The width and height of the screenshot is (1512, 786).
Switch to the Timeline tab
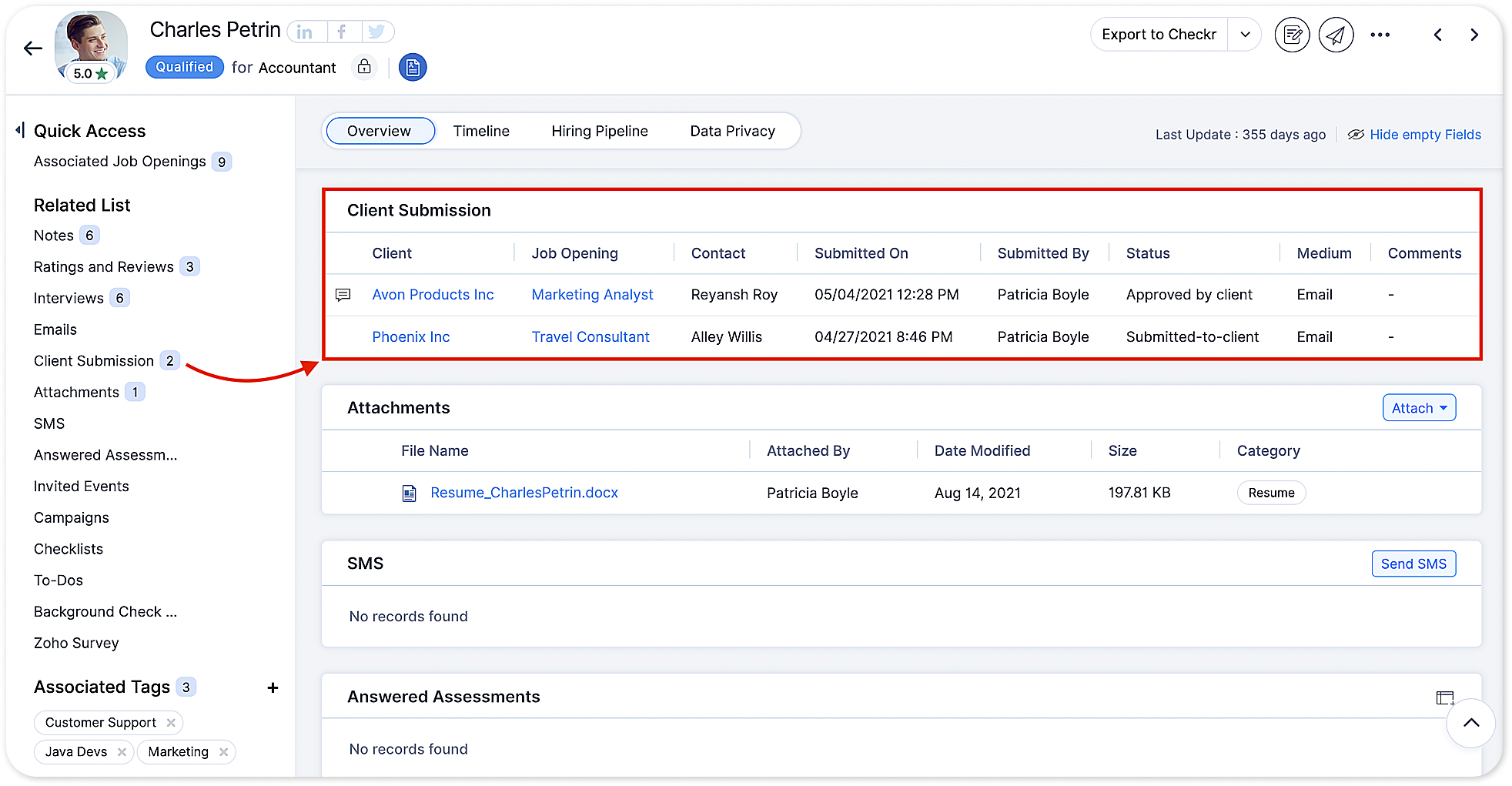pos(481,131)
